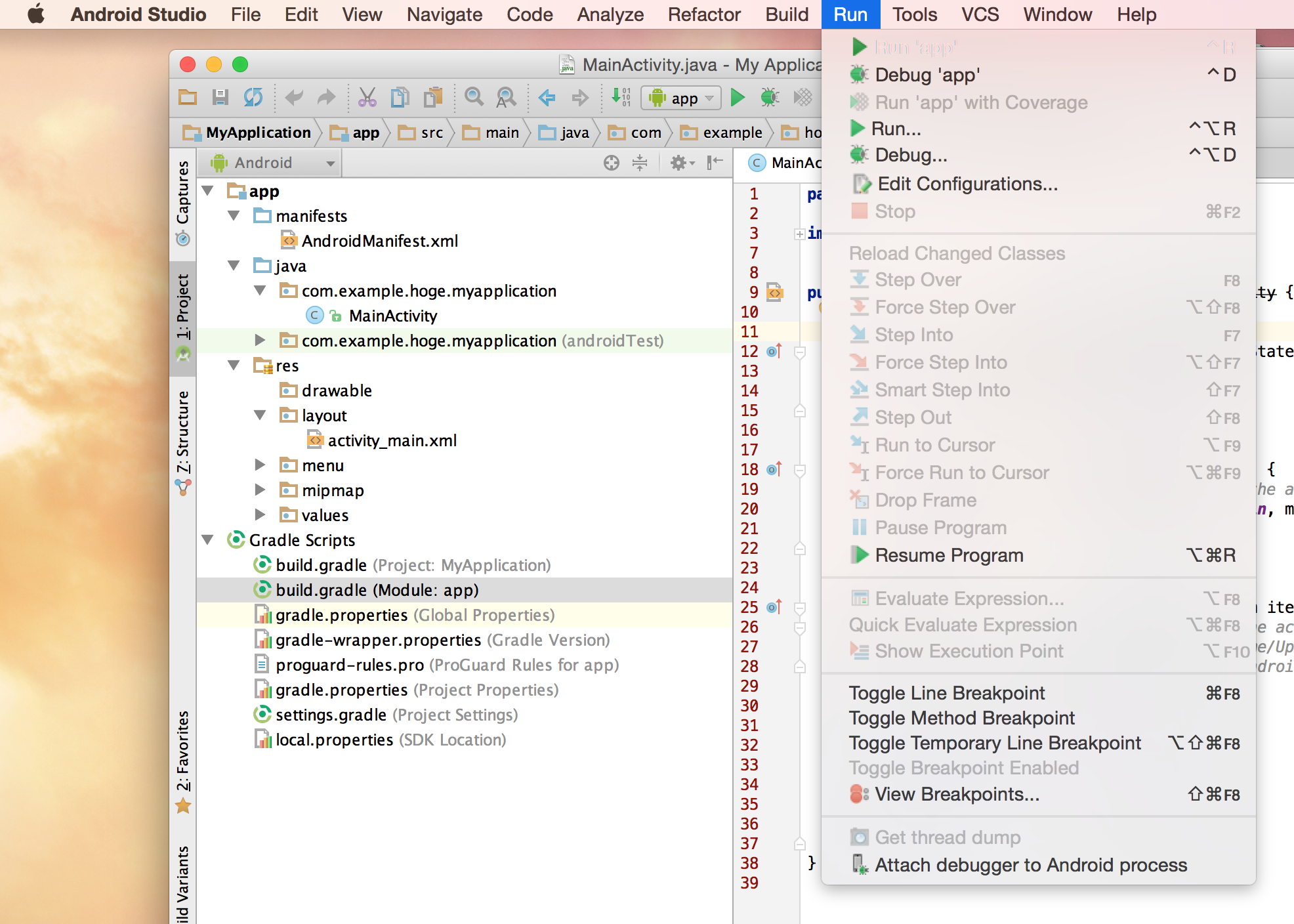Click the Replace magnifier icon
1294x924 pixels.
(x=506, y=98)
